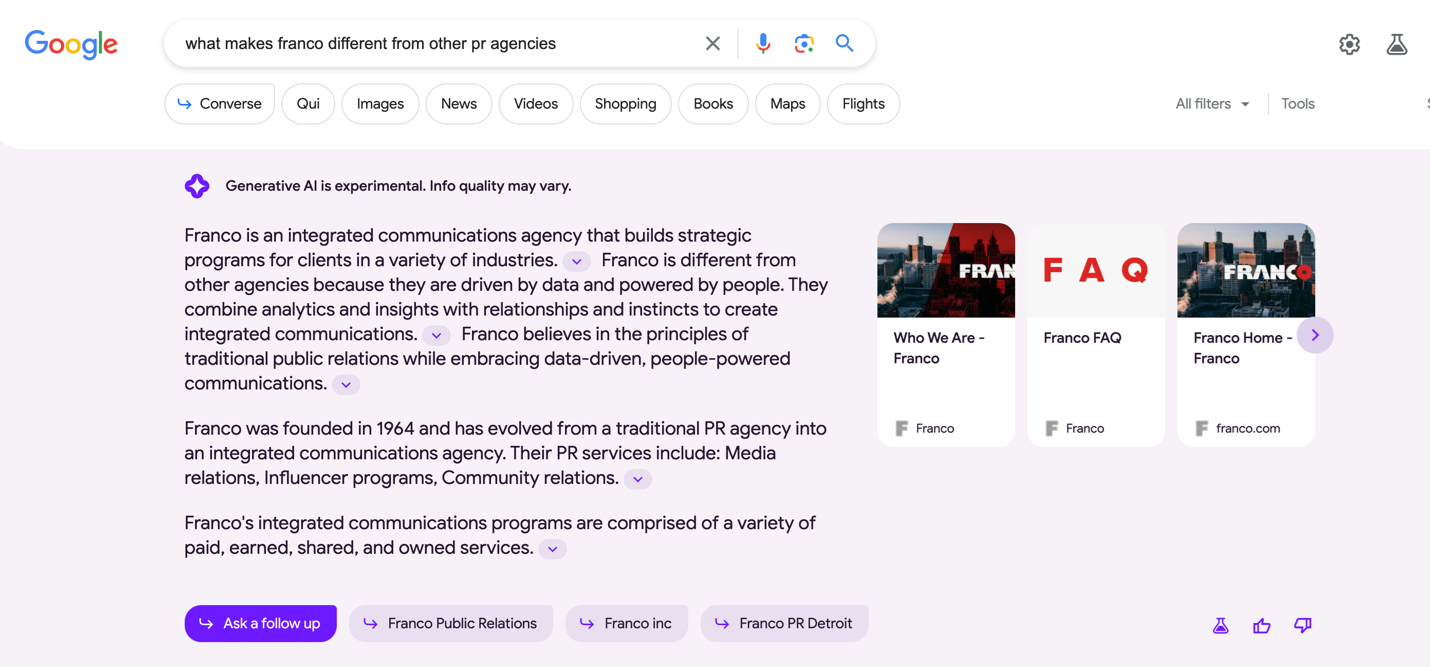Switch to the Videos tab
1430x667 pixels.
(536, 104)
